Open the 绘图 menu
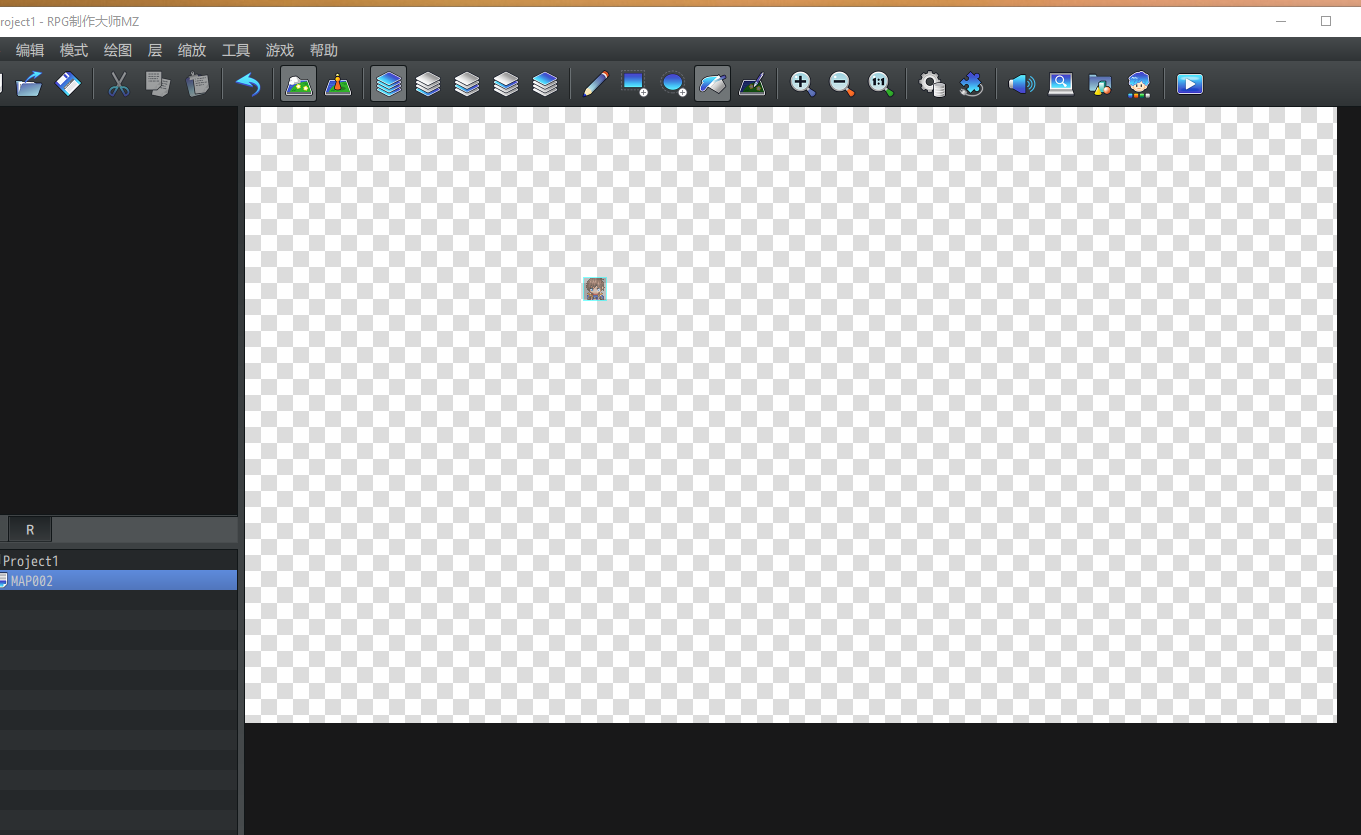Image resolution: width=1361 pixels, height=835 pixels. [x=118, y=50]
